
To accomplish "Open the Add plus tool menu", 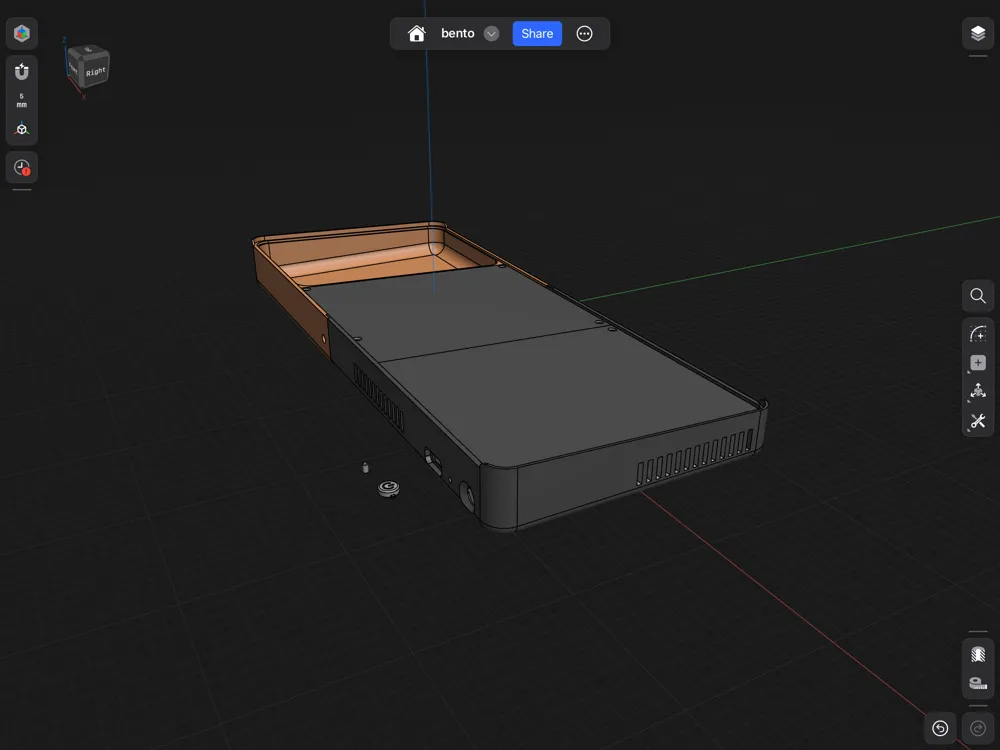I will coord(978,363).
